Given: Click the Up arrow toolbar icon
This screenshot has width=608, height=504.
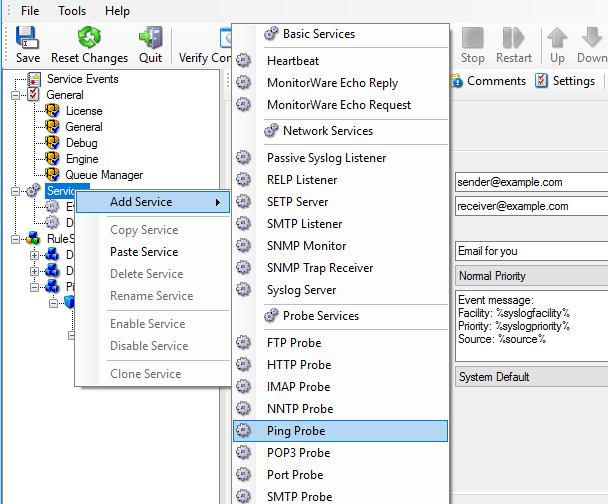Looking at the screenshot, I should (557, 39).
